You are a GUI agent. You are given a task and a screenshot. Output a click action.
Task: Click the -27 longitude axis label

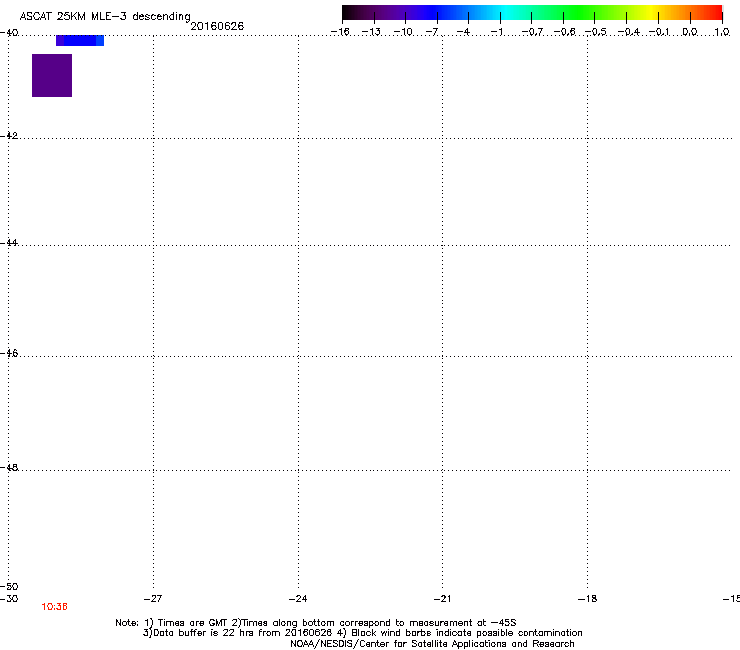tap(152, 599)
